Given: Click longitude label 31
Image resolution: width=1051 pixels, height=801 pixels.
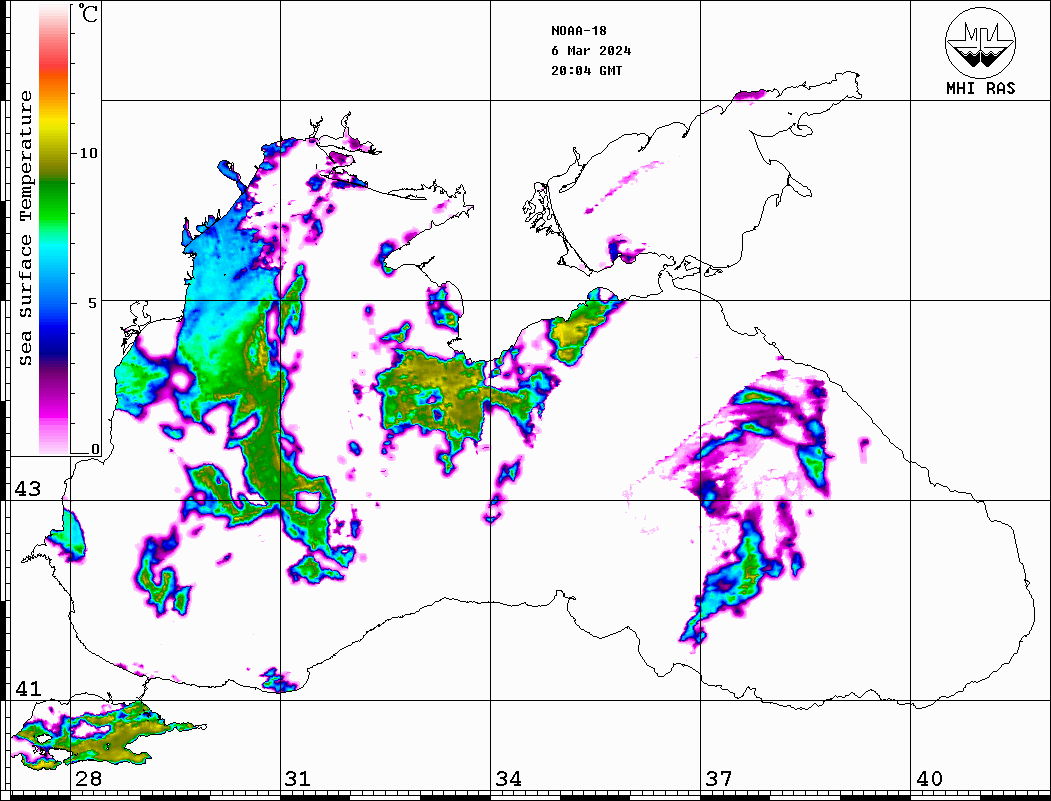Looking at the screenshot, I should pyautogui.click(x=298, y=779).
